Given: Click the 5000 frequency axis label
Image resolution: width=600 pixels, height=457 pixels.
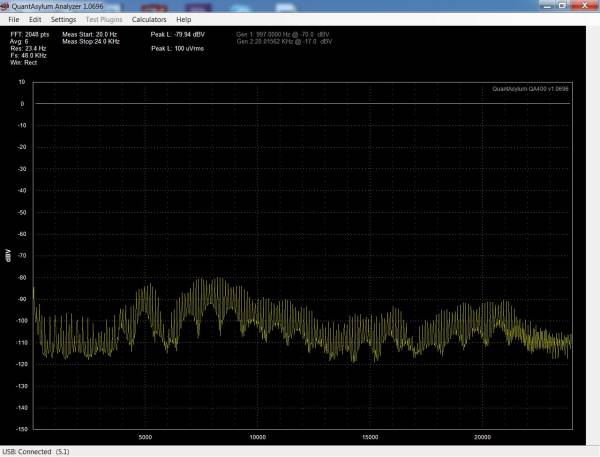Looking at the screenshot, I should [145, 437].
